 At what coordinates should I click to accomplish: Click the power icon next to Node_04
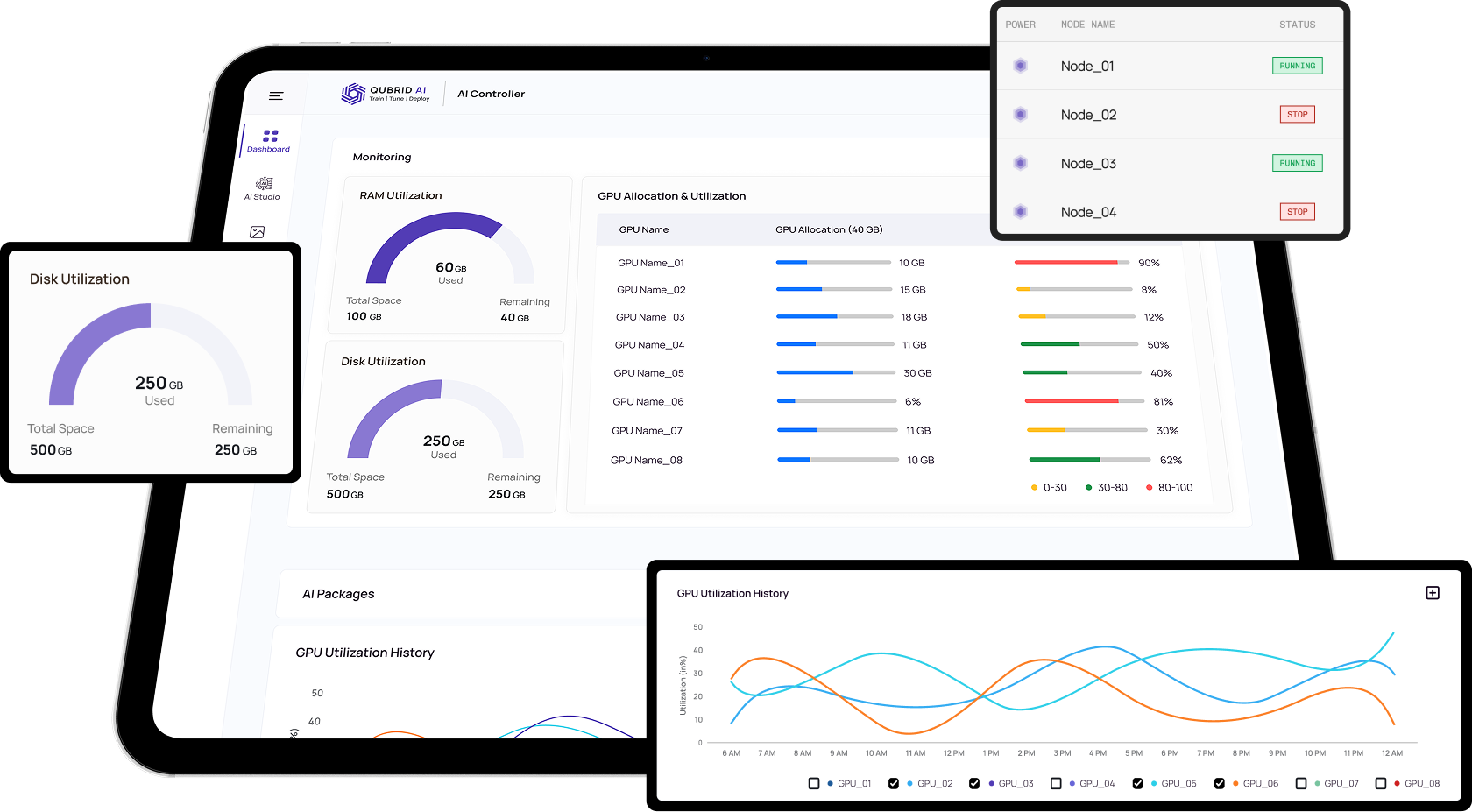point(1020,211)
